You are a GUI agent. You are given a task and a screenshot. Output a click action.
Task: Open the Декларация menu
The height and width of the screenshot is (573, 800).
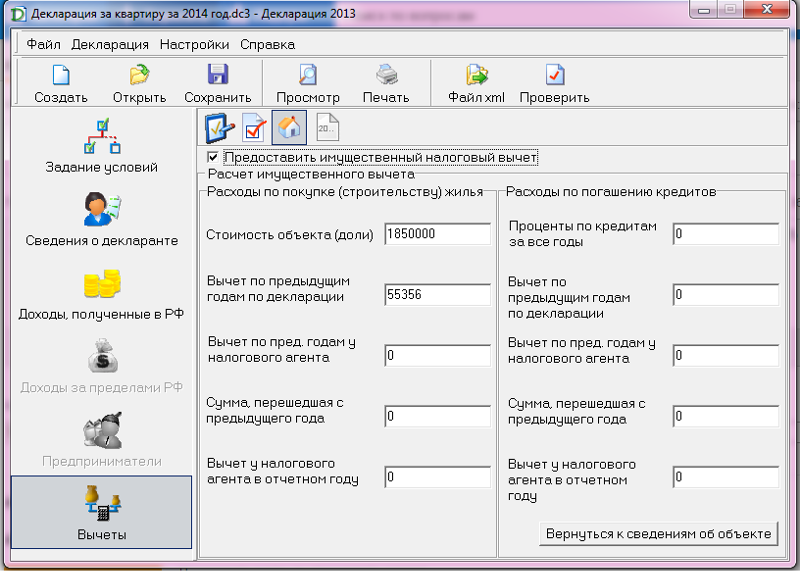tap(110, 44)
